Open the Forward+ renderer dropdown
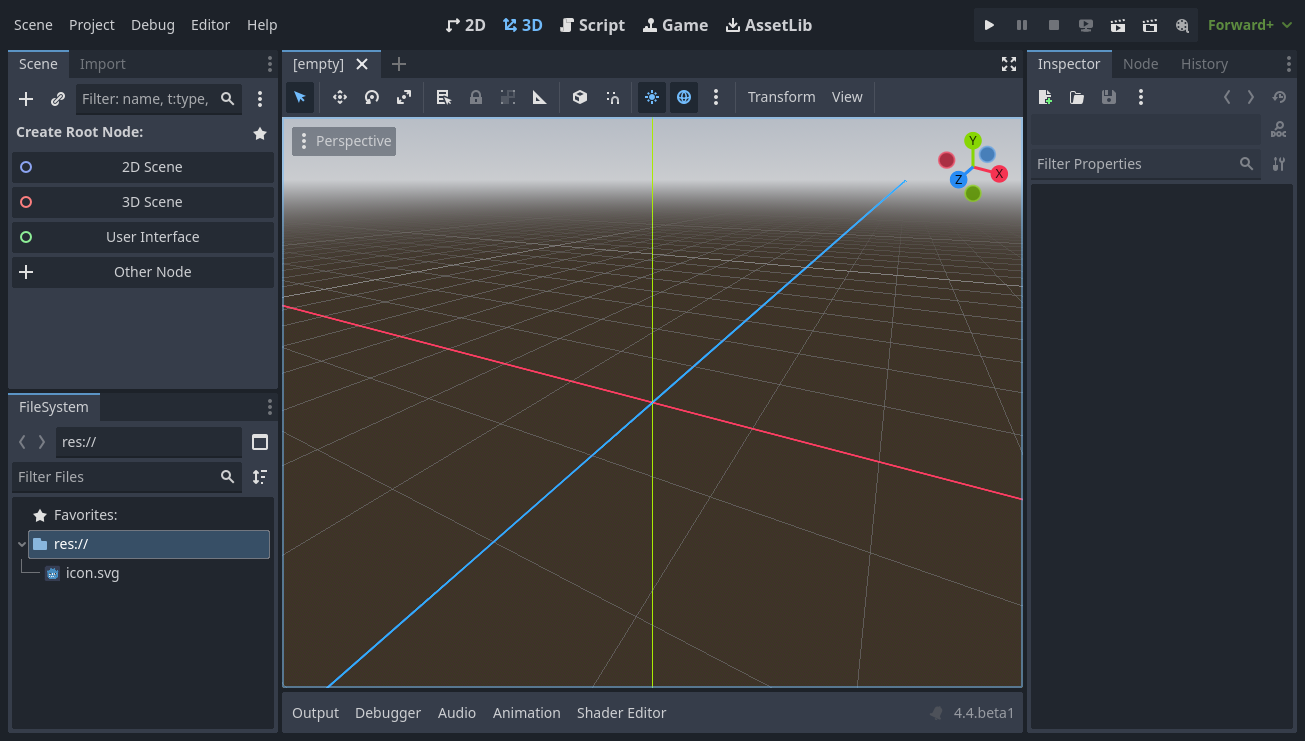Image resolution: width=1305 pixels, height=741 pixels. (1248, 25)
